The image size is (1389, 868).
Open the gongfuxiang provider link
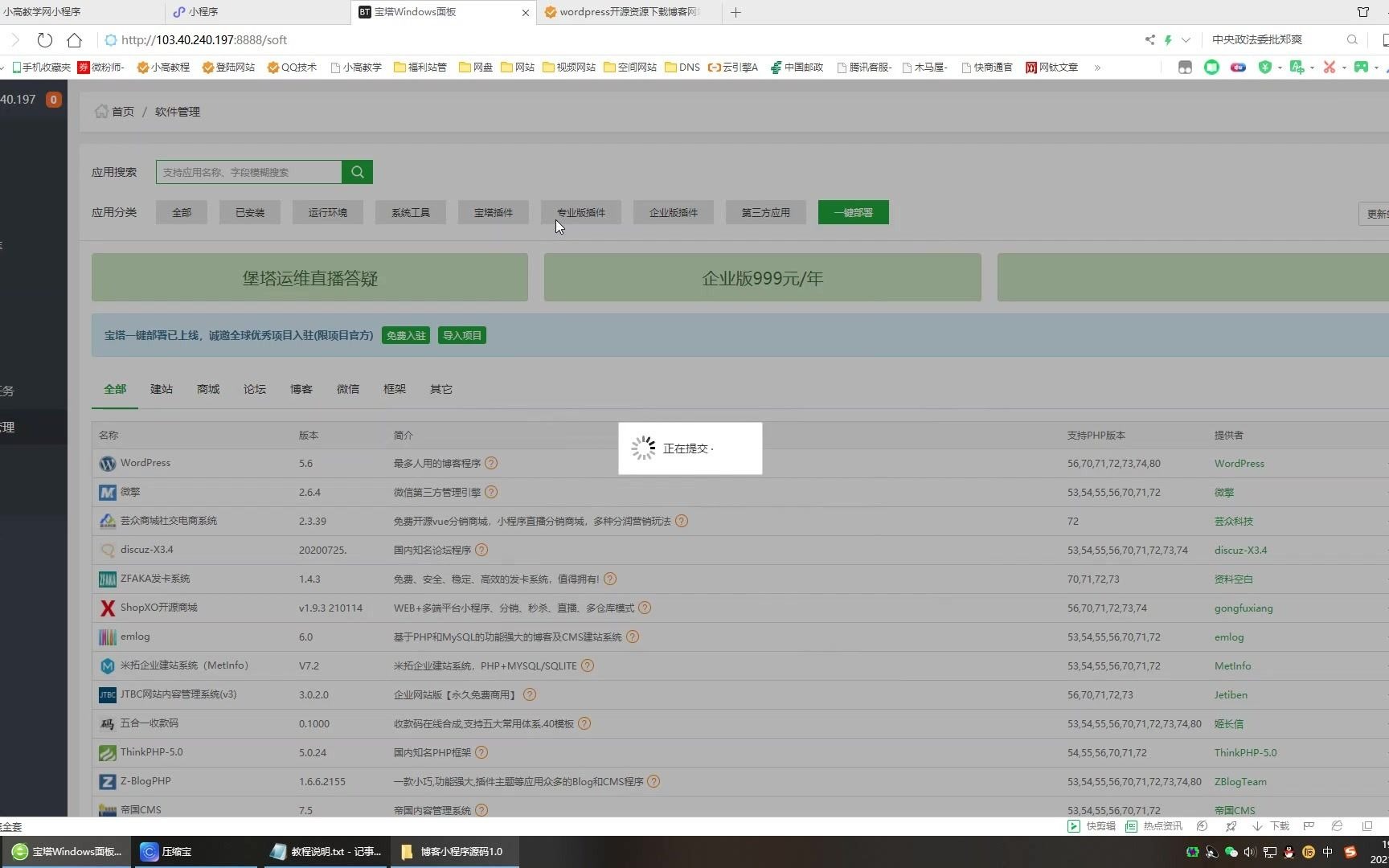point(1244,608)
